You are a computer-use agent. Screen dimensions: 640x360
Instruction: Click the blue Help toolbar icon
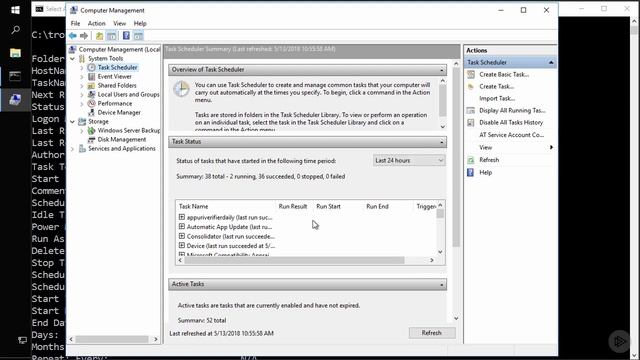pyautogui.click(x=126, y=36)
